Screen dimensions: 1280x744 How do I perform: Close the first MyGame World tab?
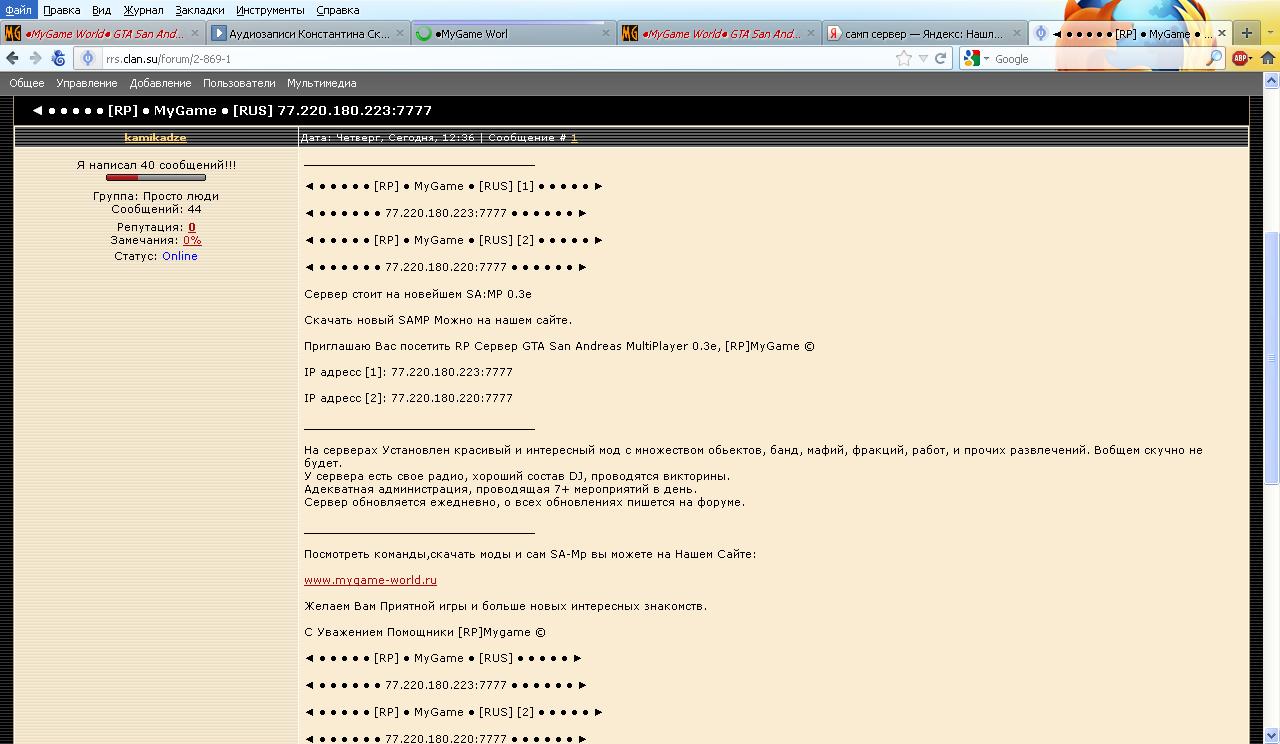[196, 33]
